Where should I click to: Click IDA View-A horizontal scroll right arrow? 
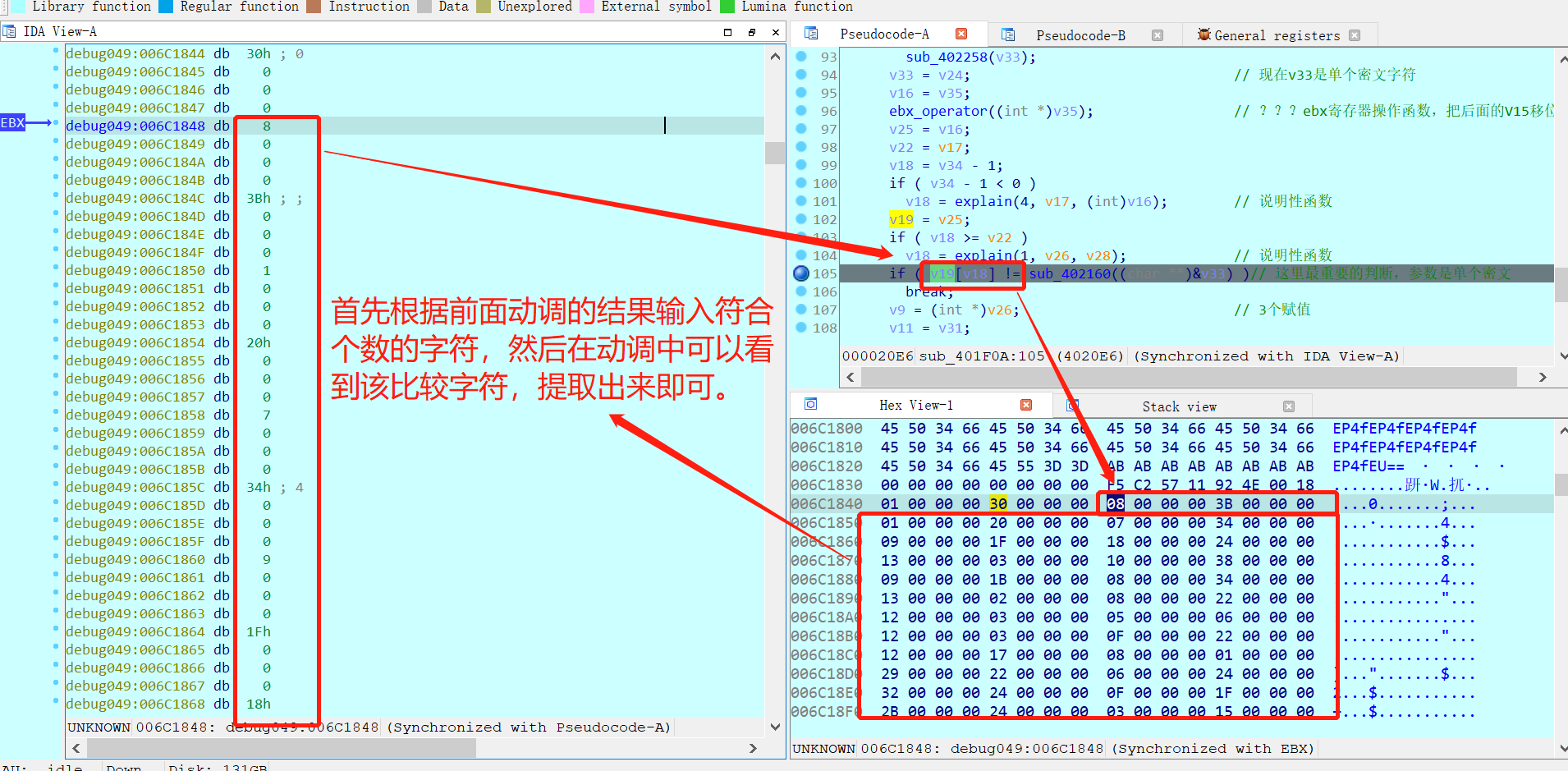pos(753,748)
